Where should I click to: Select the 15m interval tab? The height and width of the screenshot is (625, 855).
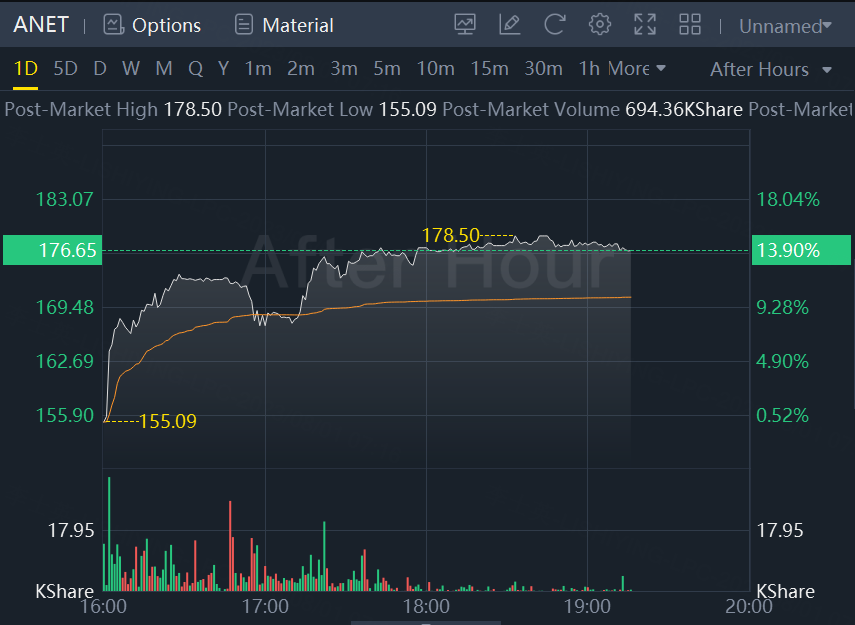(489, 69)
